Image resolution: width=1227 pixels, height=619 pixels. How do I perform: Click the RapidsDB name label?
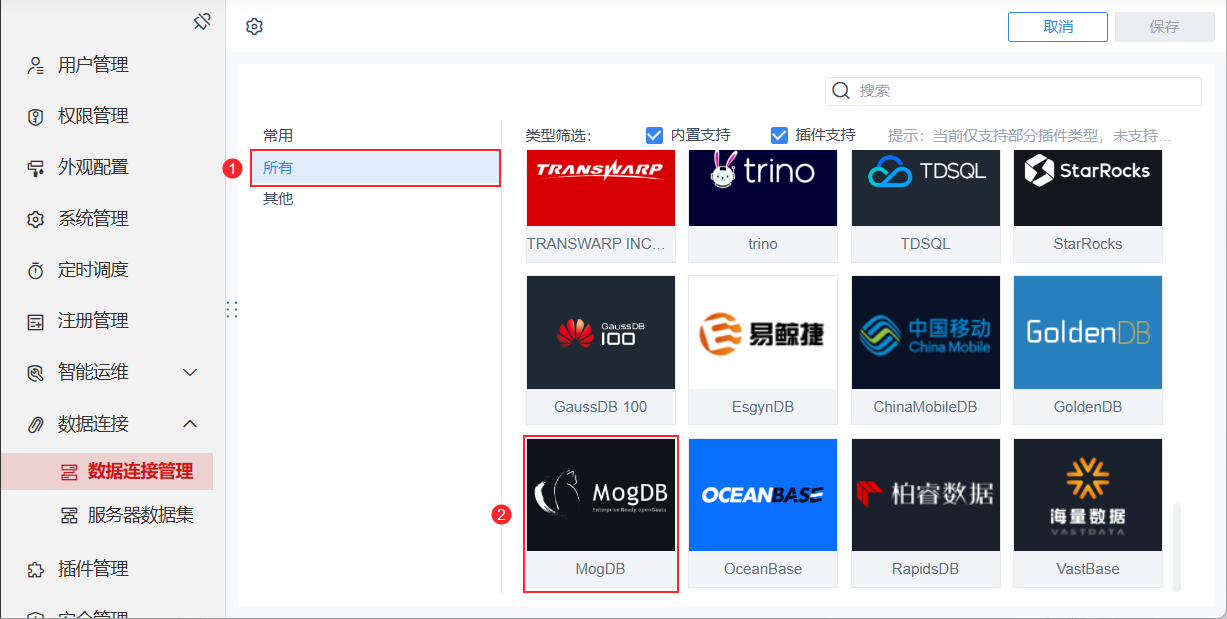[926, 569]
